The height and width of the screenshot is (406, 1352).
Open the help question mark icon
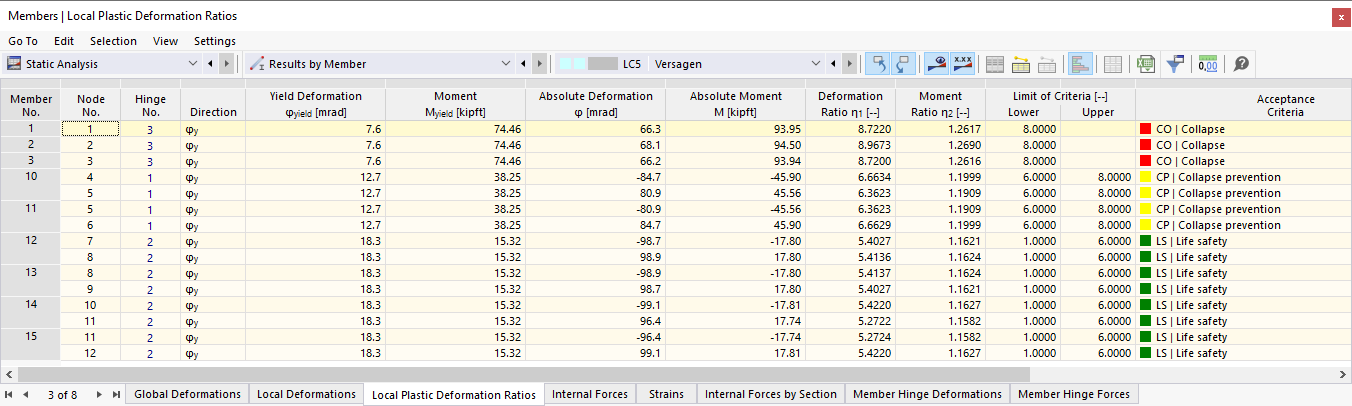(1241, 64)
